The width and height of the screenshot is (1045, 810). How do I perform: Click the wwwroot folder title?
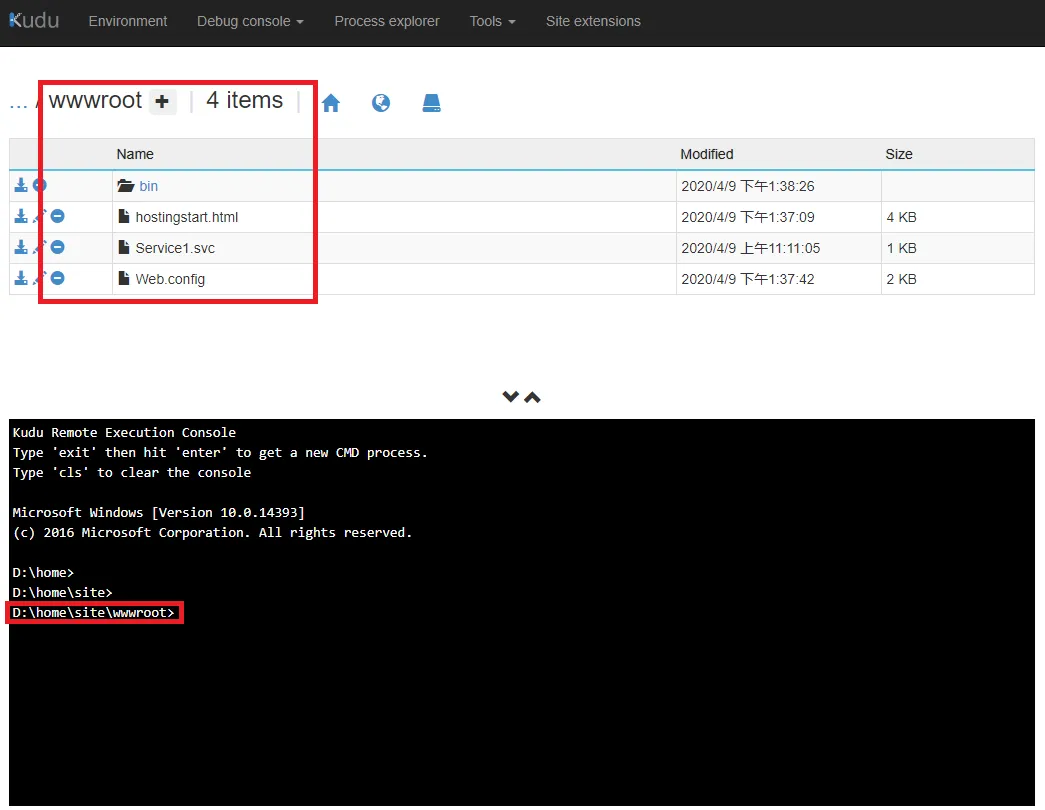[x=95, y=101]
